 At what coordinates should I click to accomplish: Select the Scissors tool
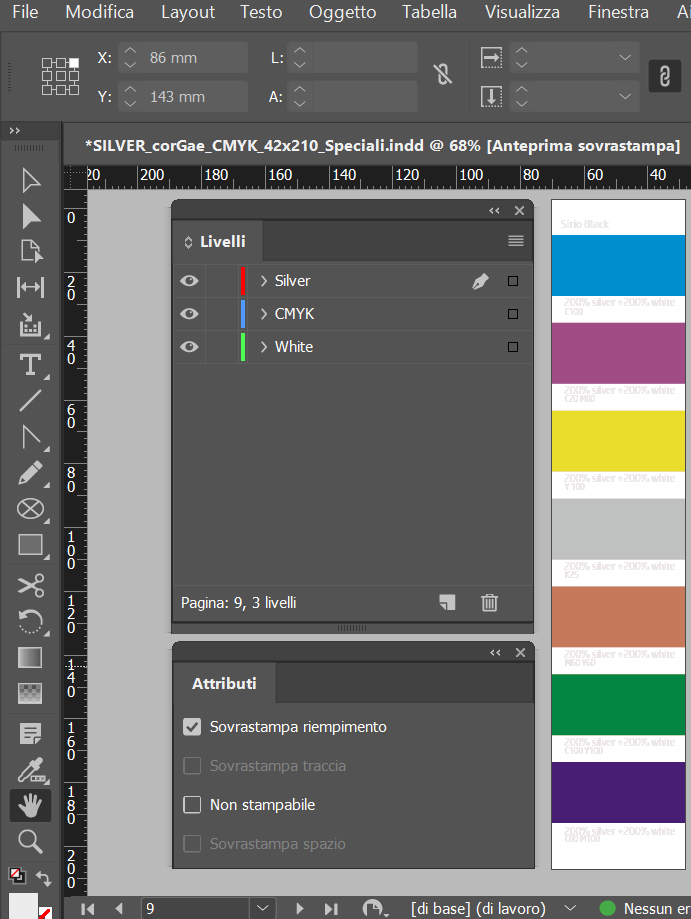pos(30,585)
